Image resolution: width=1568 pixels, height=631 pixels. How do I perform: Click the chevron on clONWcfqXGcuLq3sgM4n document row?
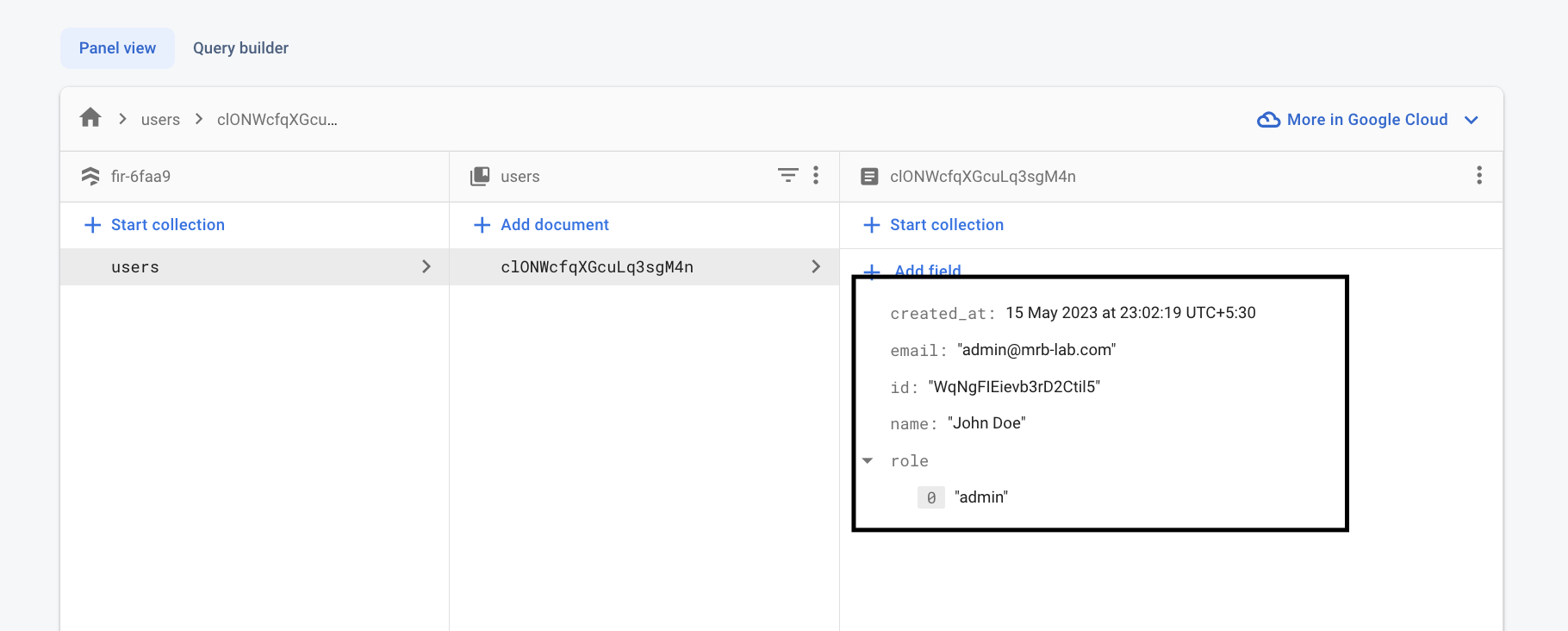coord(815,267)
